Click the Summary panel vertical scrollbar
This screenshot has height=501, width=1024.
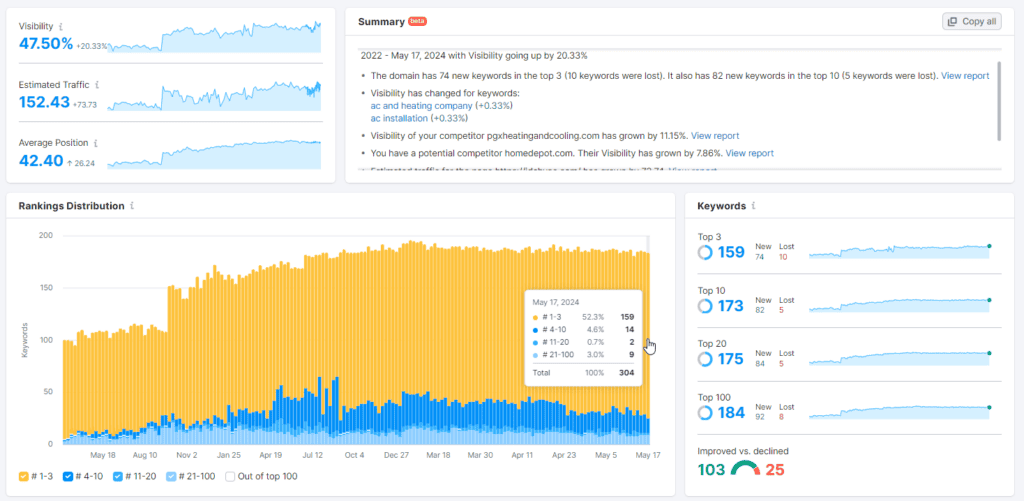coord(999,101)
